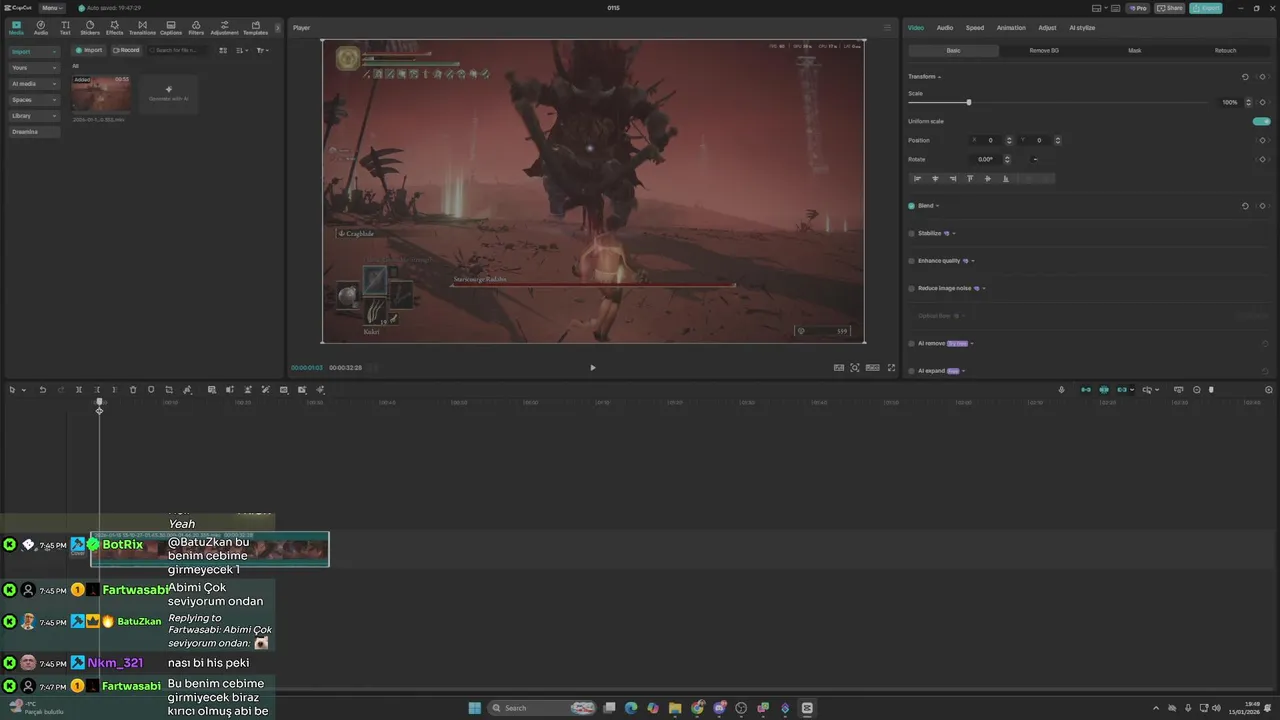The image size is (1280, 720).
Task: Switch to the Audio tab in properties
Action: (x=944, y=28)
